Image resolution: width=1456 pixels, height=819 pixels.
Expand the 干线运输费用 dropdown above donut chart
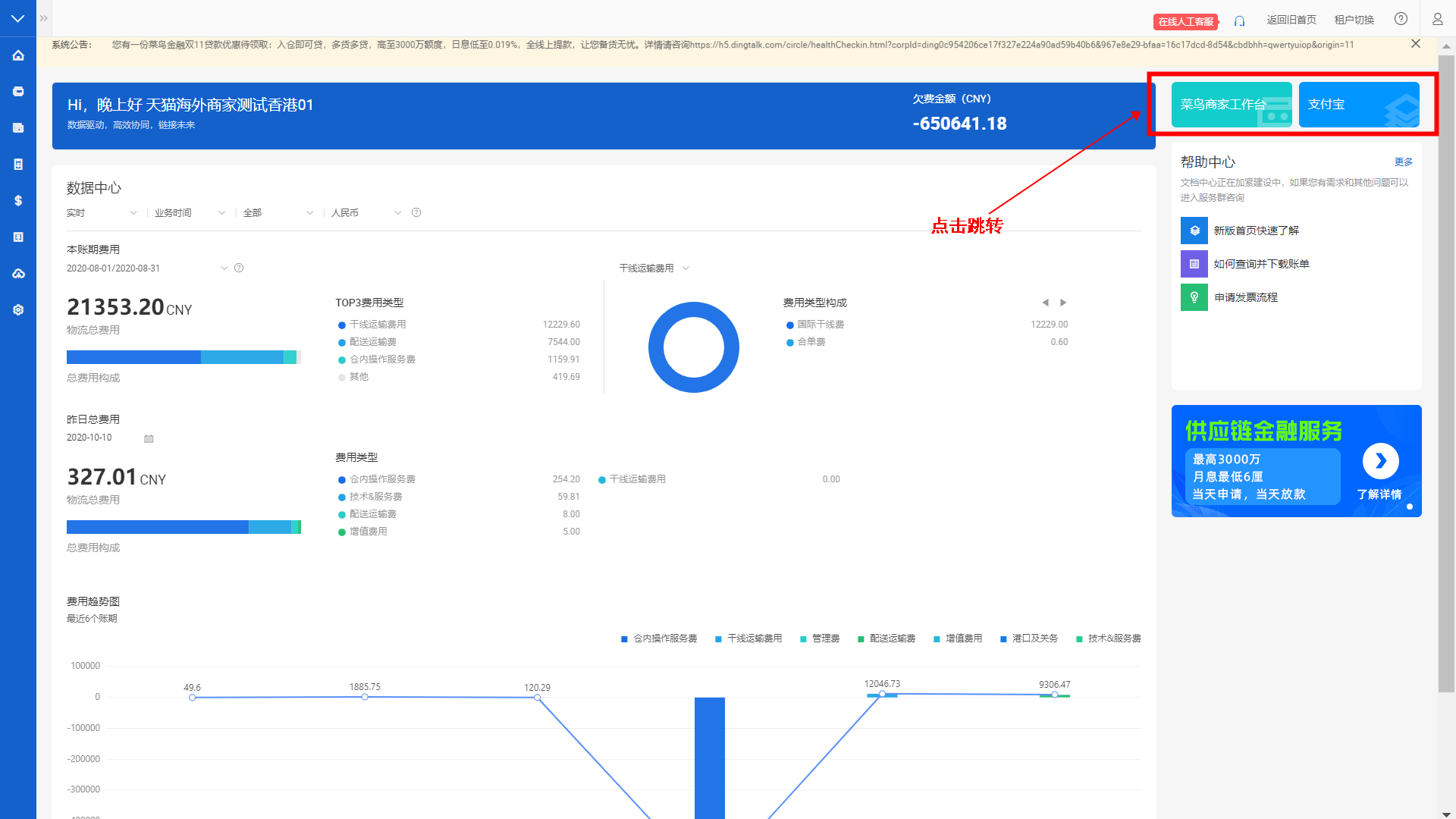(x=654, y=268)
